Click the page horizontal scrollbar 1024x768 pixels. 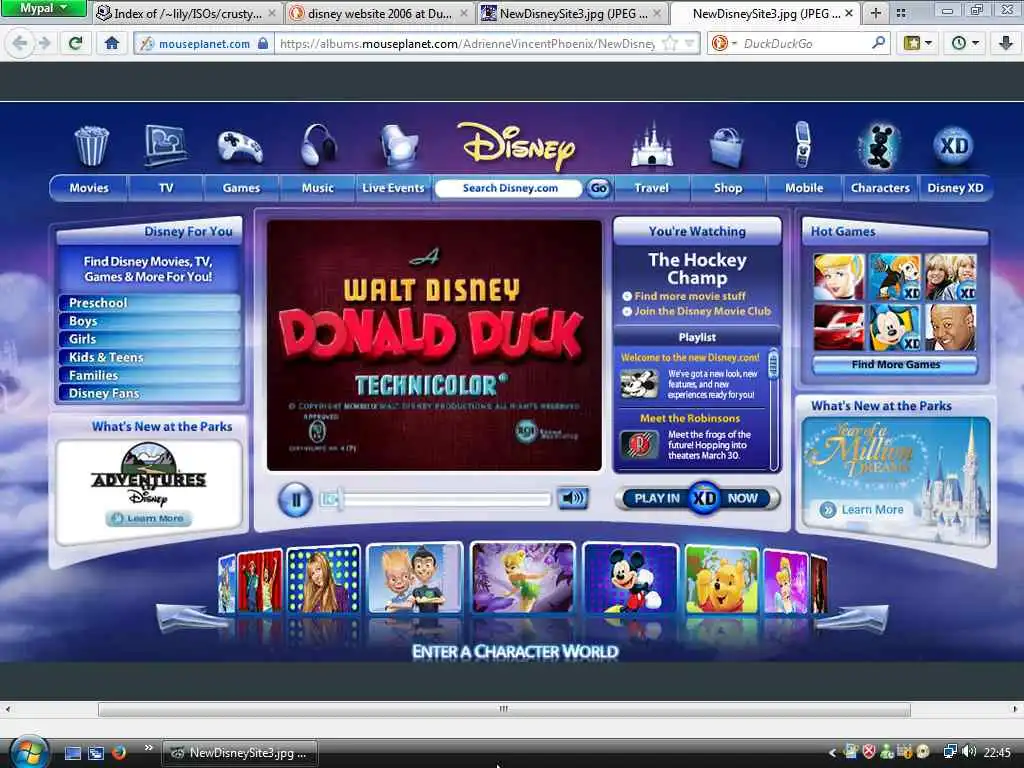504,709
